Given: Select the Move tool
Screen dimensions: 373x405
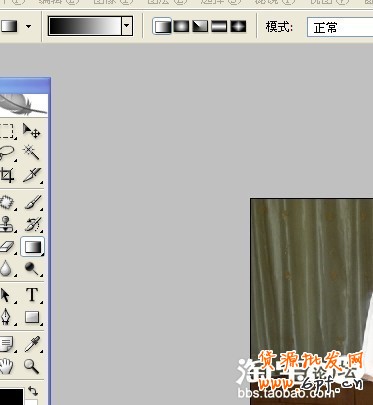Looking at the screenshot, I should click(32, 131).
